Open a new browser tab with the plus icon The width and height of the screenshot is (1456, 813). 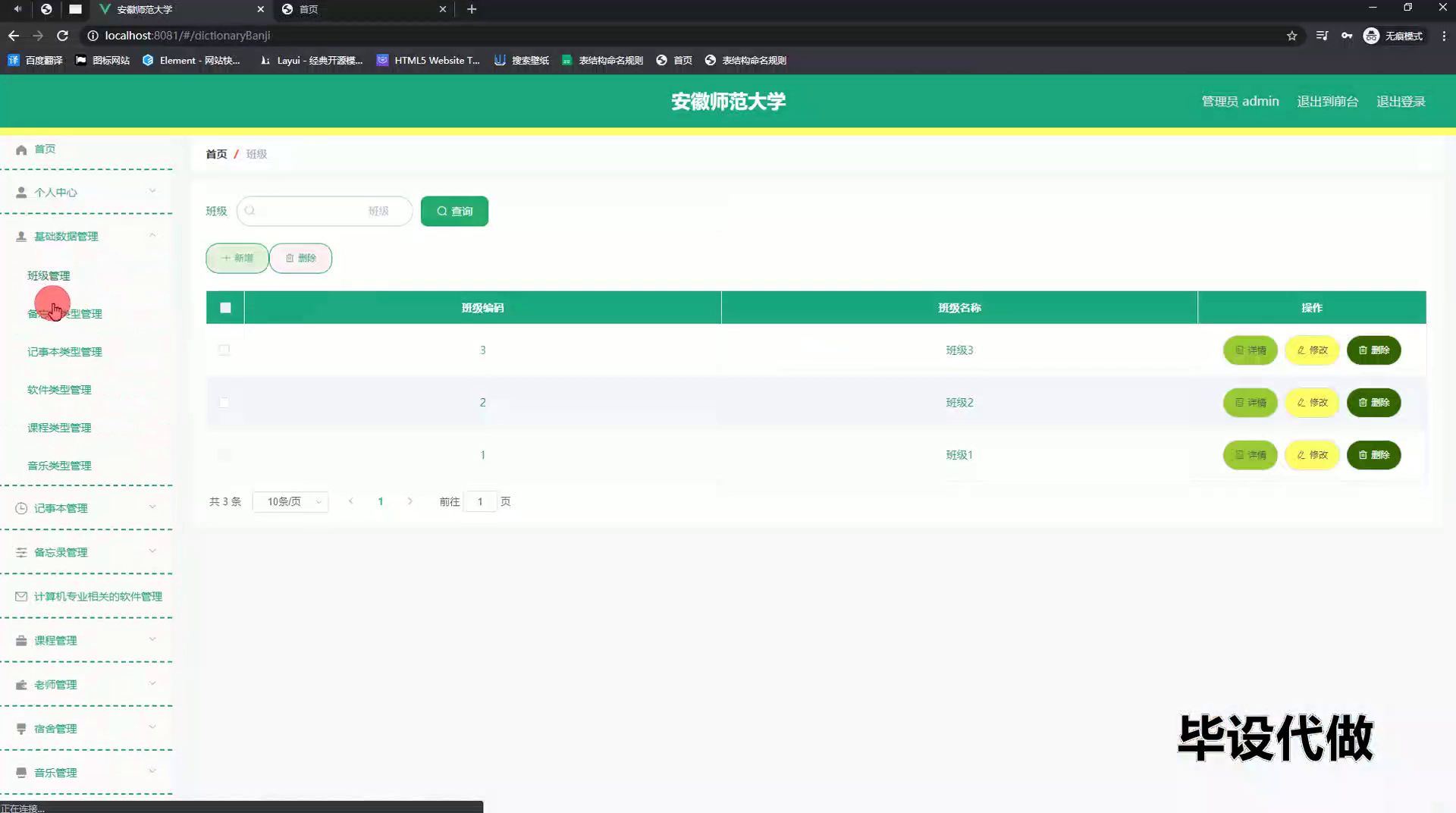(472, 9)
